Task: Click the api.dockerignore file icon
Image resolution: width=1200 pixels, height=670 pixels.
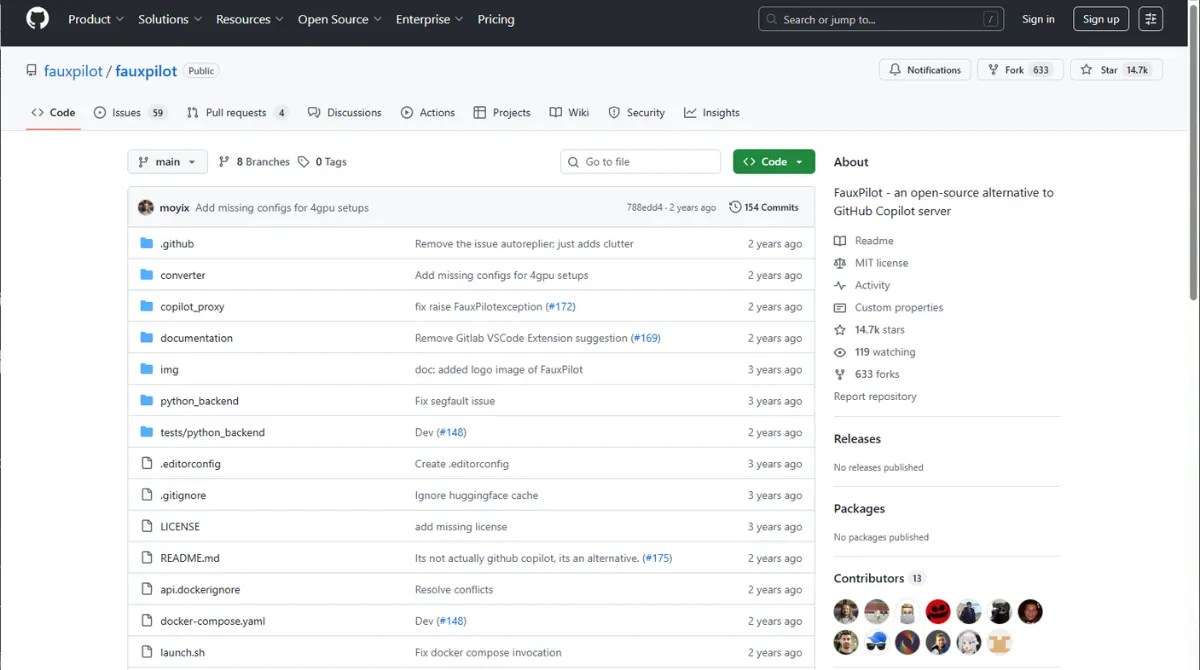Action: pyautogui.click(x=146, y=590)
